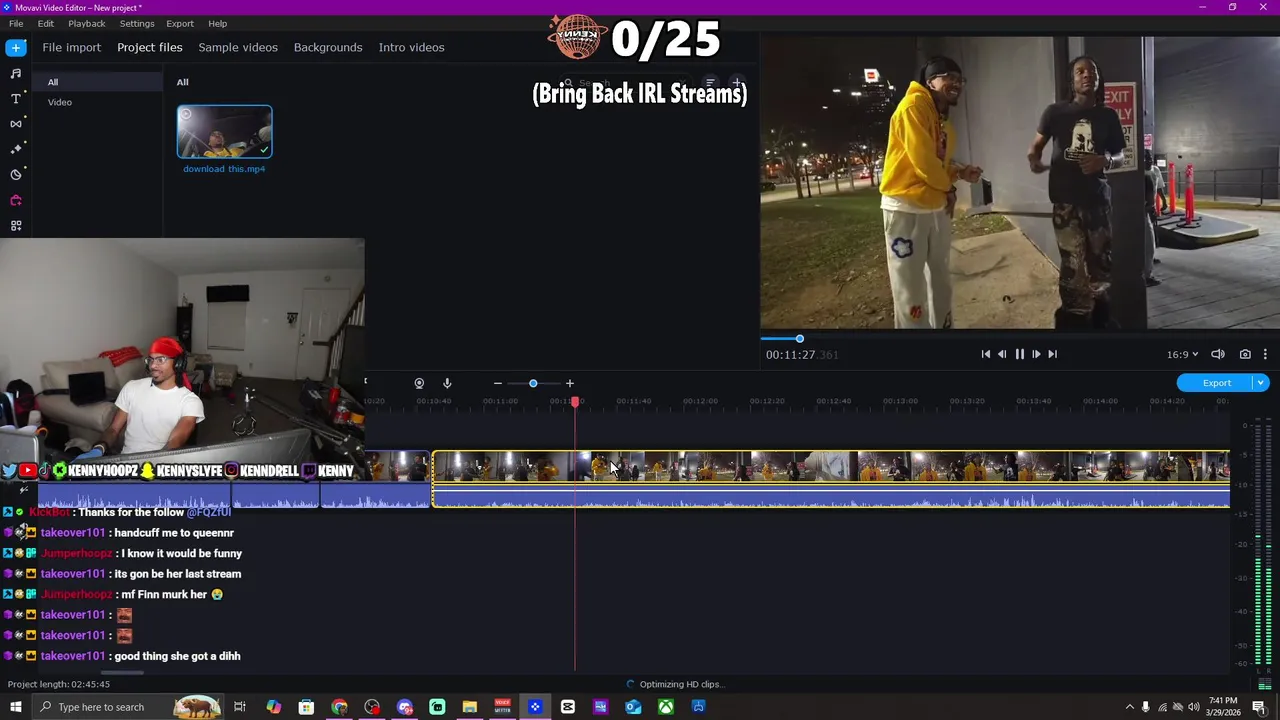
Task: Zoom out timeline with minus button
Action: (x=497, y=383)
